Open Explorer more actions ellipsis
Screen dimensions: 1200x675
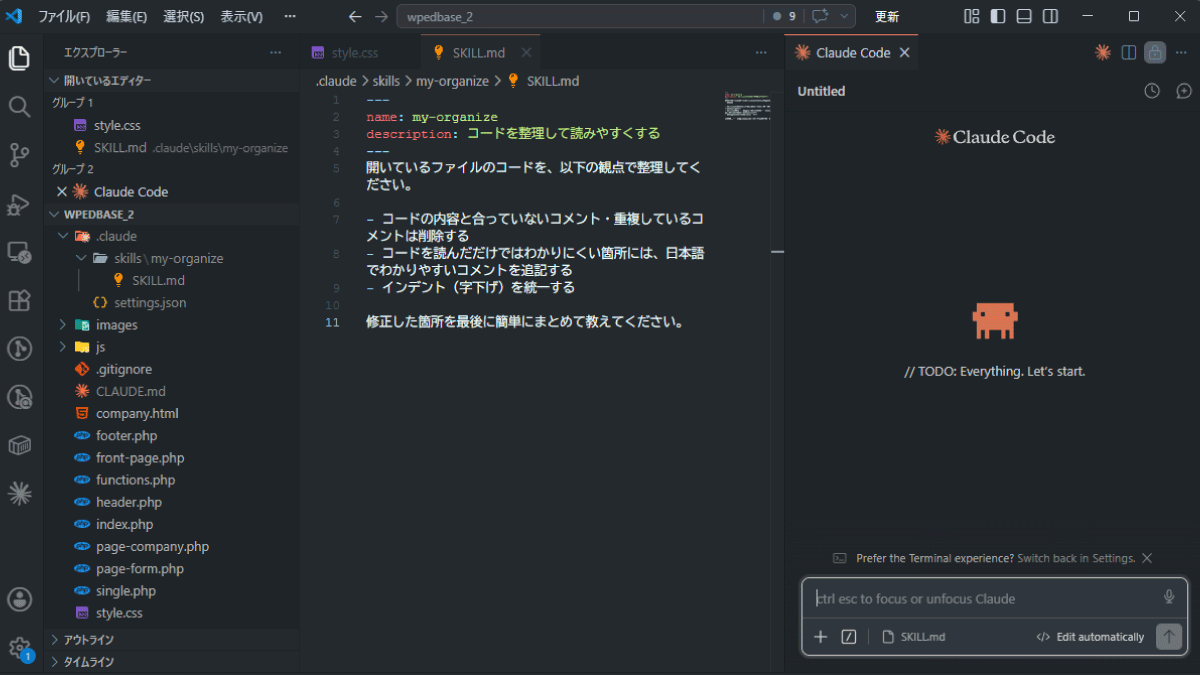[x=276, y=53]
